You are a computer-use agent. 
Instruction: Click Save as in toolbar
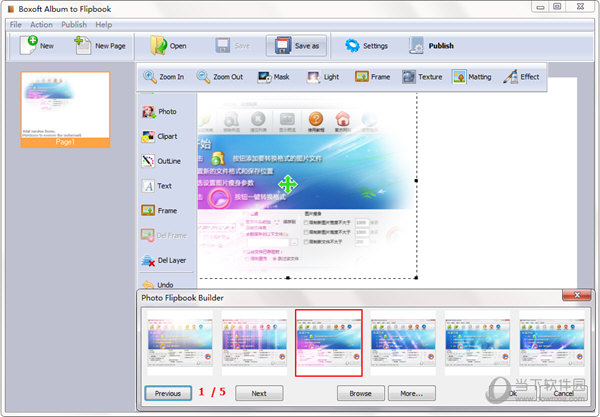click(x=297, y=46)
